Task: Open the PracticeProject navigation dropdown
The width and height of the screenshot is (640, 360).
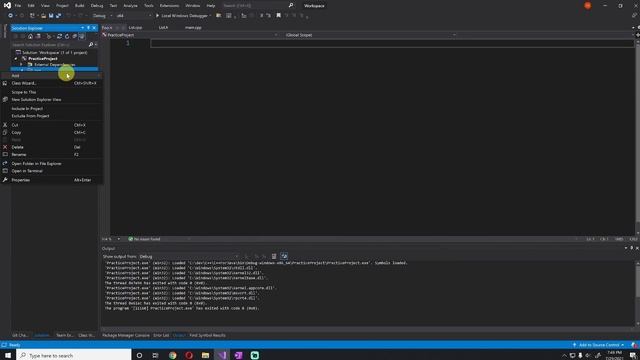Action: (x=190, y=35)
